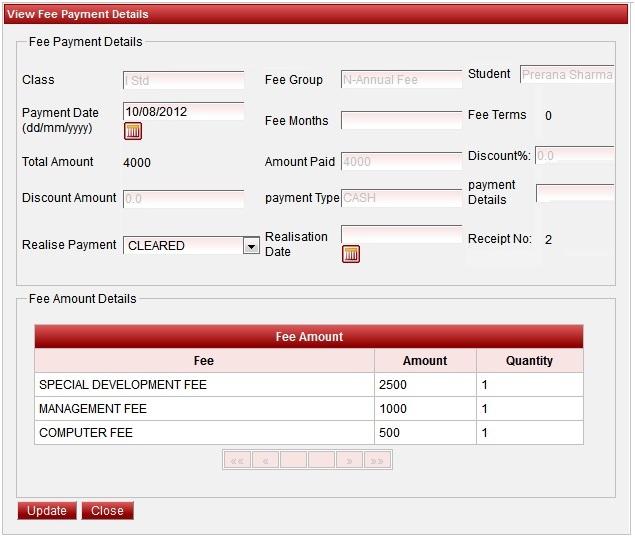The height and width of the screenshot is (537, 635).
Task: Click the Amount column header
Action: tap(425, 361)
